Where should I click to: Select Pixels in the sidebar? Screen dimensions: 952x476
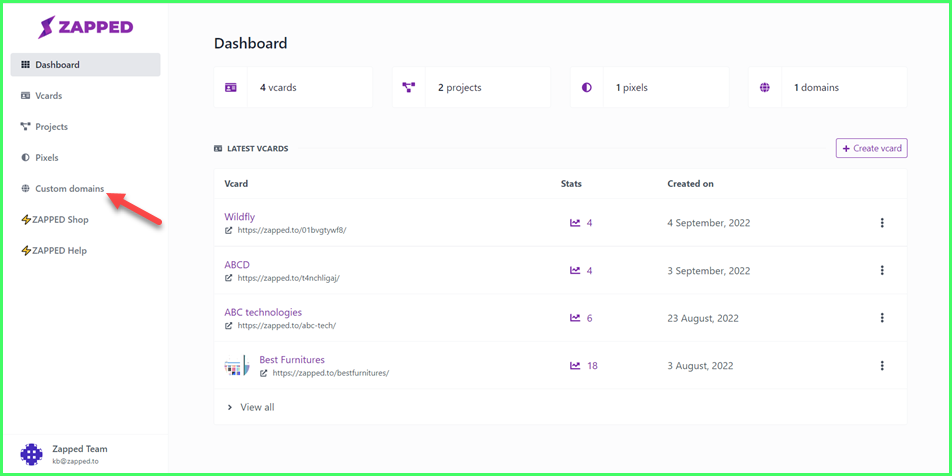coord(47,157)
